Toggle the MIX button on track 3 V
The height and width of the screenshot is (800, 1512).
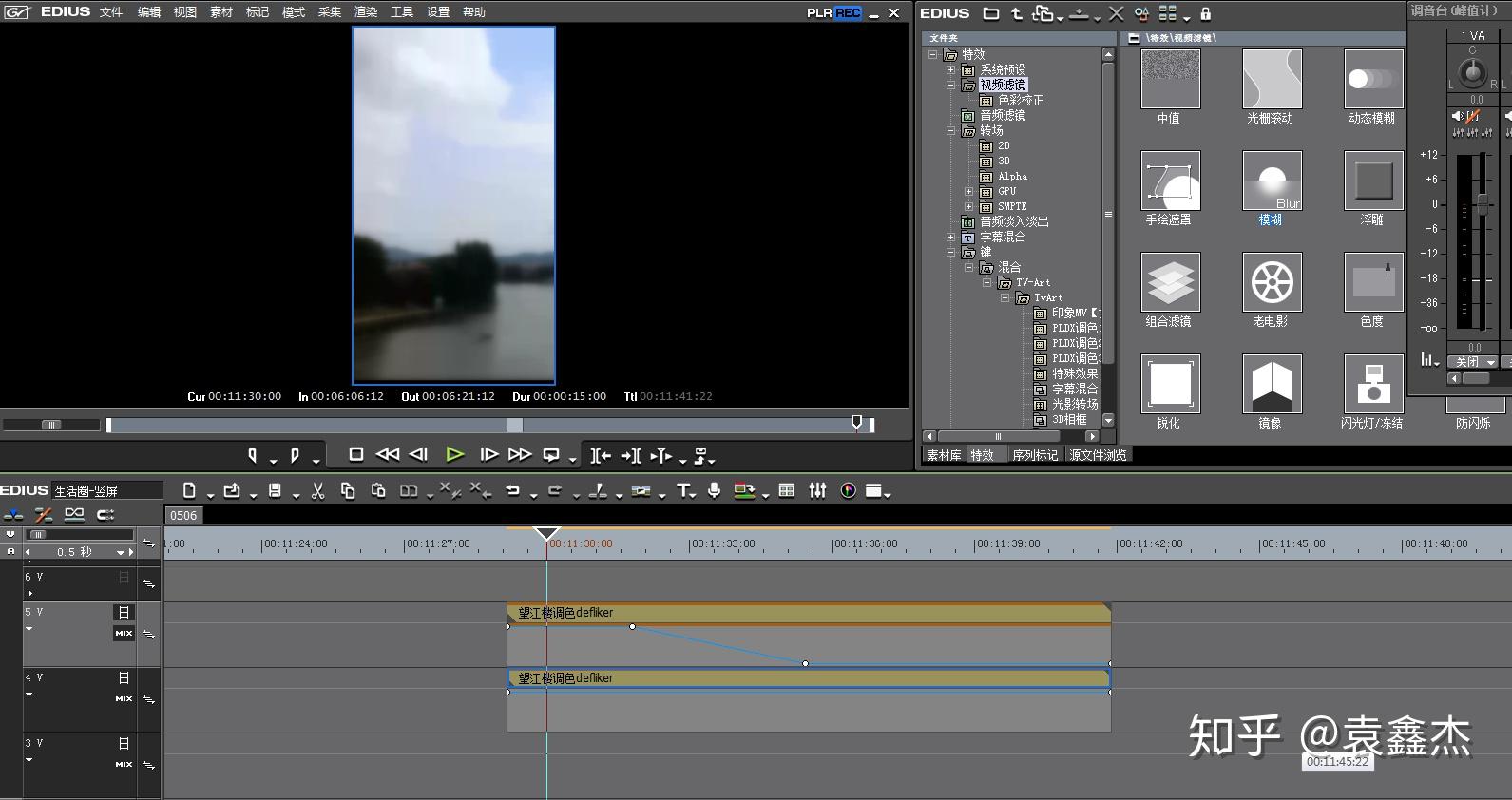(x=124, y=764)
